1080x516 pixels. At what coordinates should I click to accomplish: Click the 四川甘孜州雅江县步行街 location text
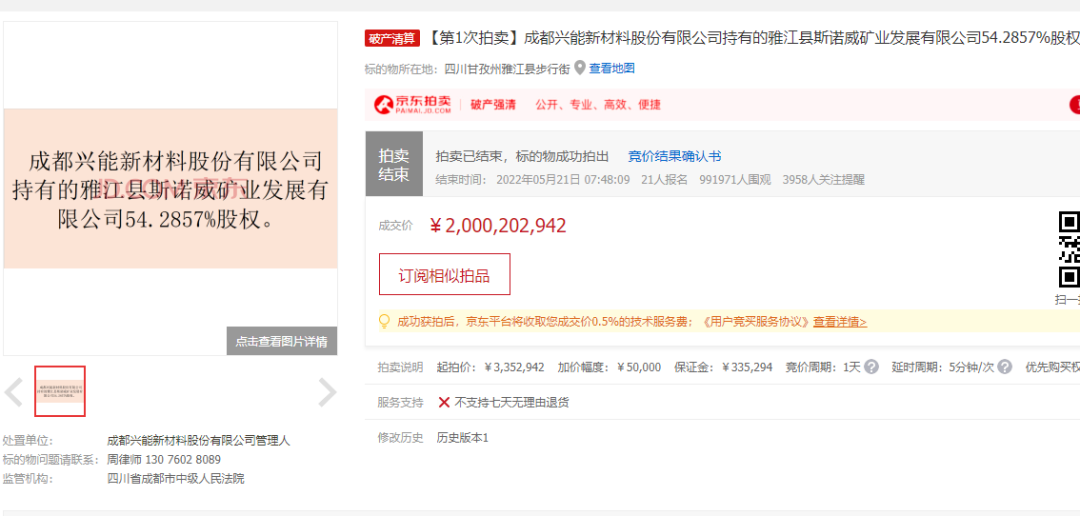pyautogui.click(x=508, y=68)
